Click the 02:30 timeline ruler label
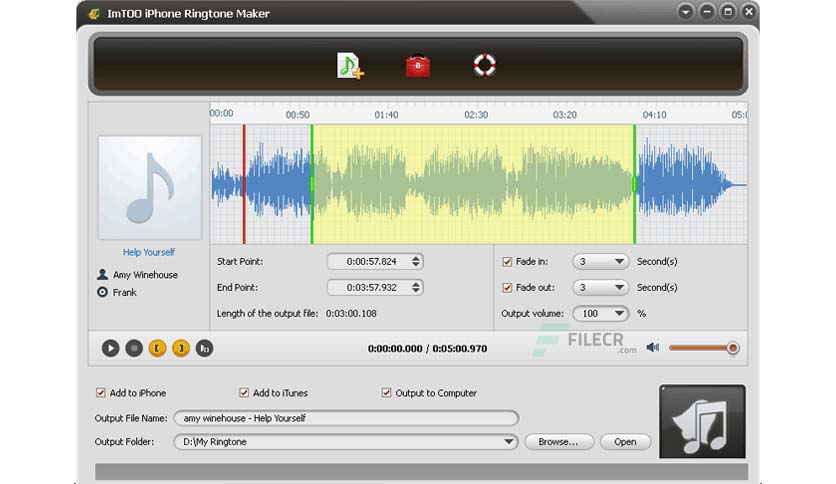The width and height of the screenshot is (836, 484). [476, 115]
